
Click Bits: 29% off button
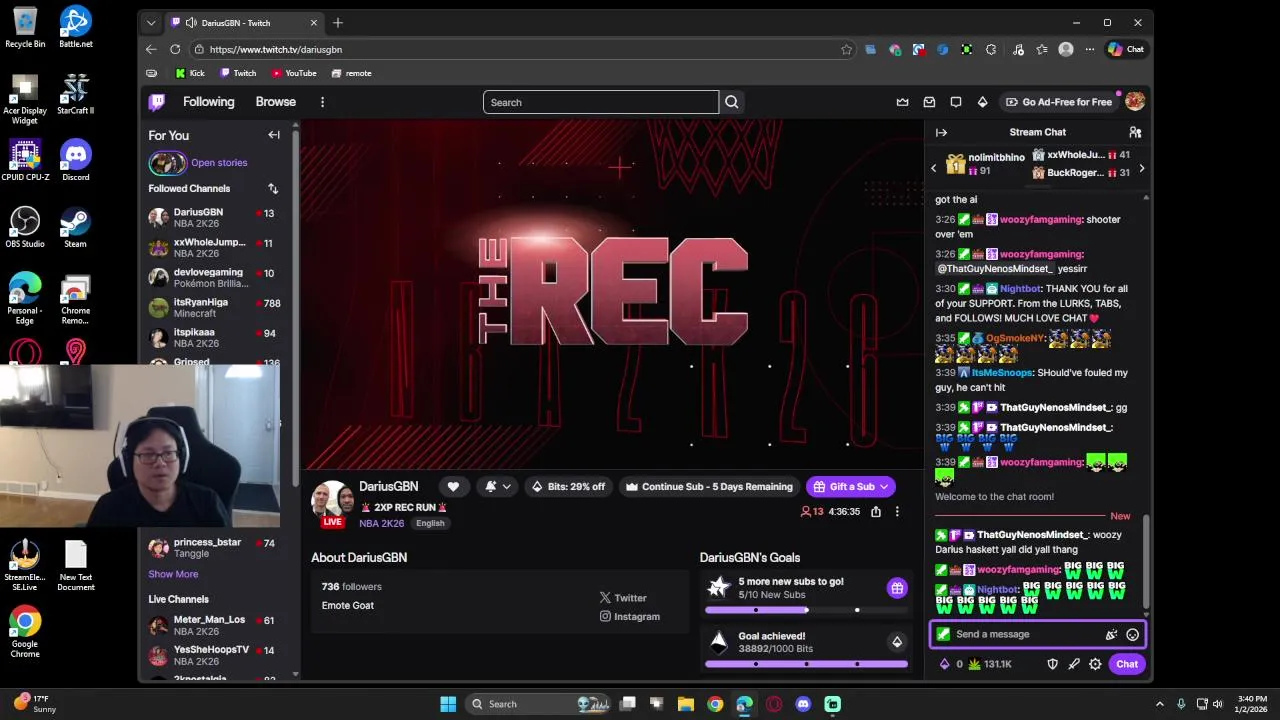tap(569, 487)
